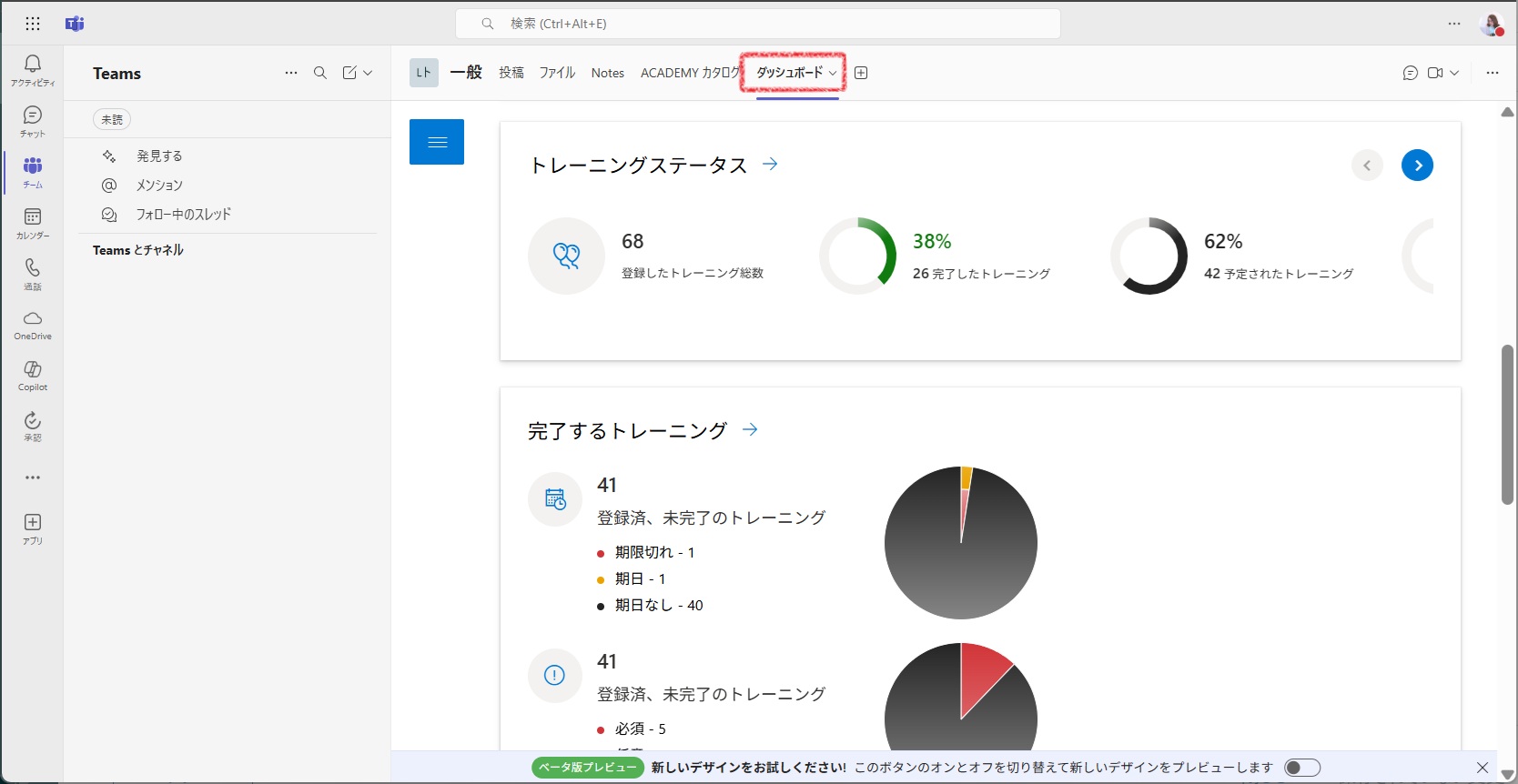Switch to the Notes tab
Viewport: 1518px width, 784px height.
tap(608, 73)
